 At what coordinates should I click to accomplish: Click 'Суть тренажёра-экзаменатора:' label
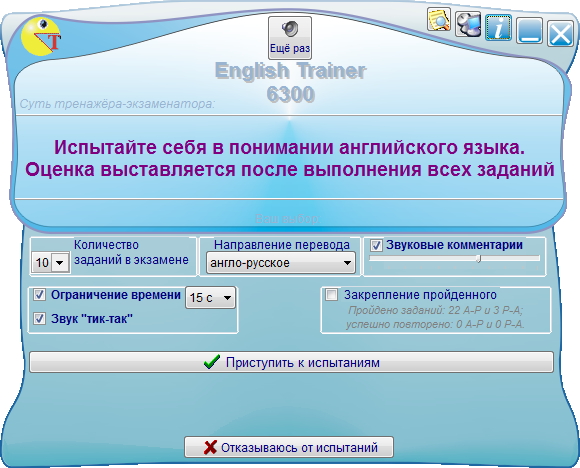(x=117, y=104)
